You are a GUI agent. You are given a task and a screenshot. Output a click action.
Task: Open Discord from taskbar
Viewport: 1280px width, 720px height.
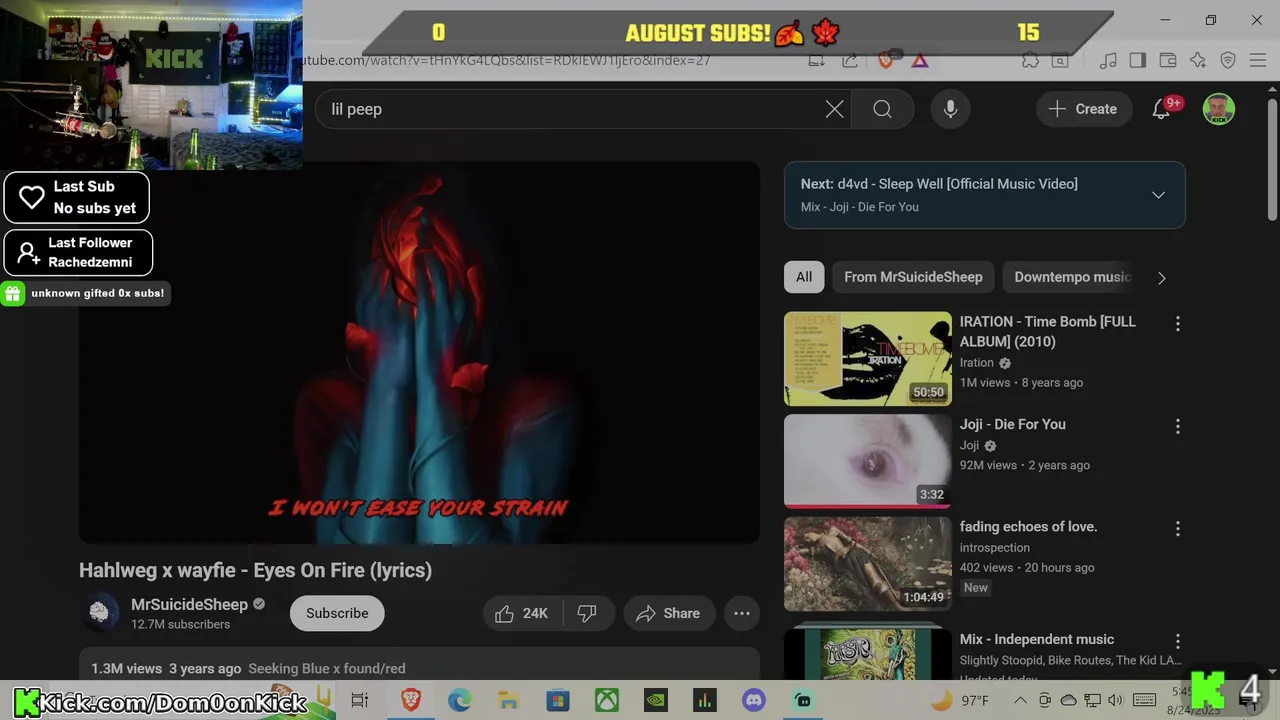coord(753,700)
